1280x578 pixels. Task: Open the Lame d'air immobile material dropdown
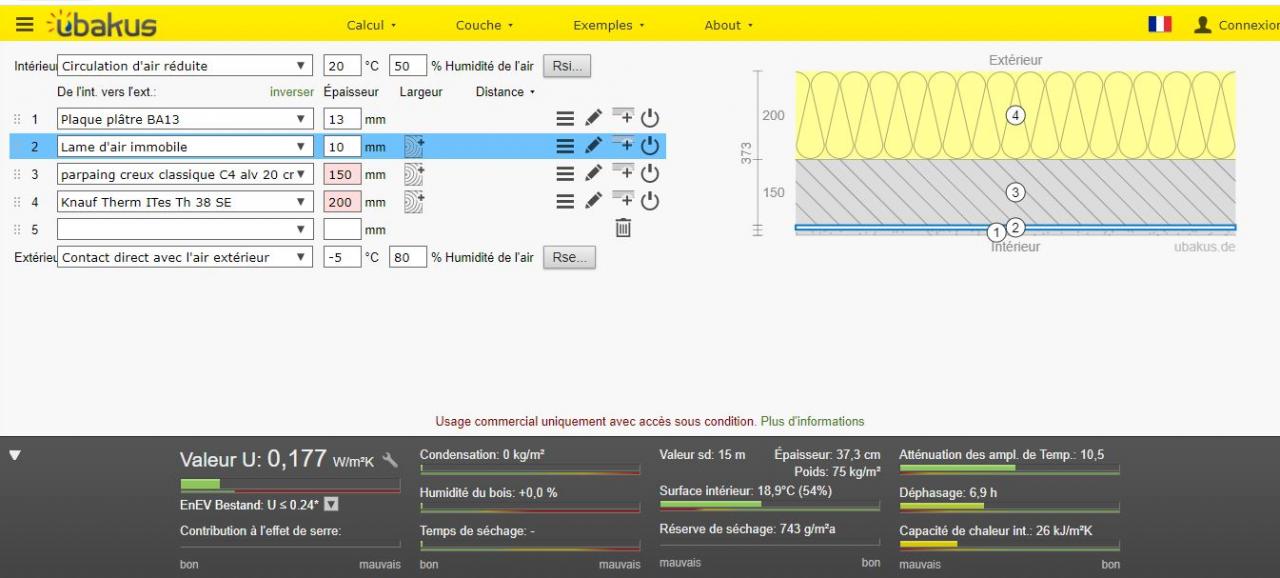(186, 147)
